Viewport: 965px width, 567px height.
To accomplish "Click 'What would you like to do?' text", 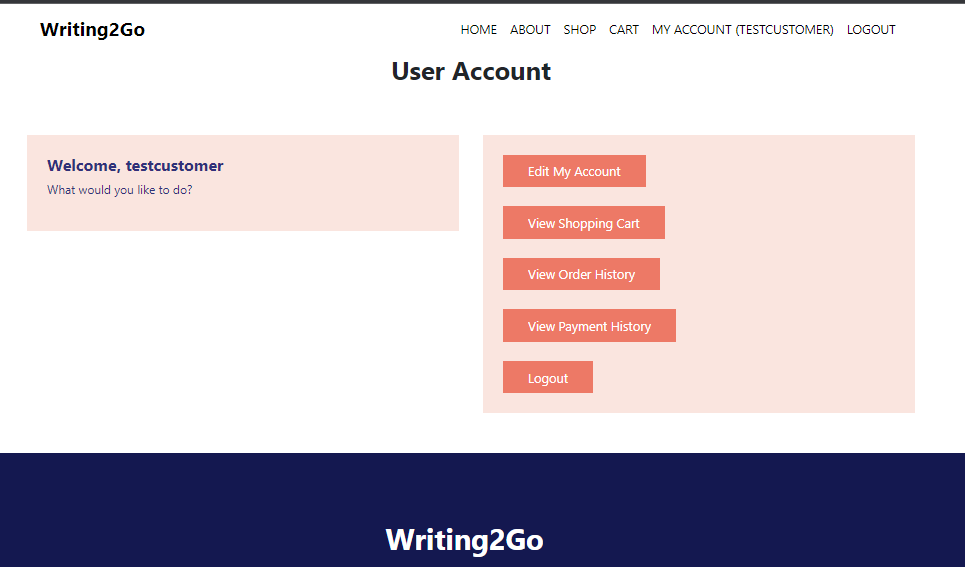I will click(x=119, y=190).
